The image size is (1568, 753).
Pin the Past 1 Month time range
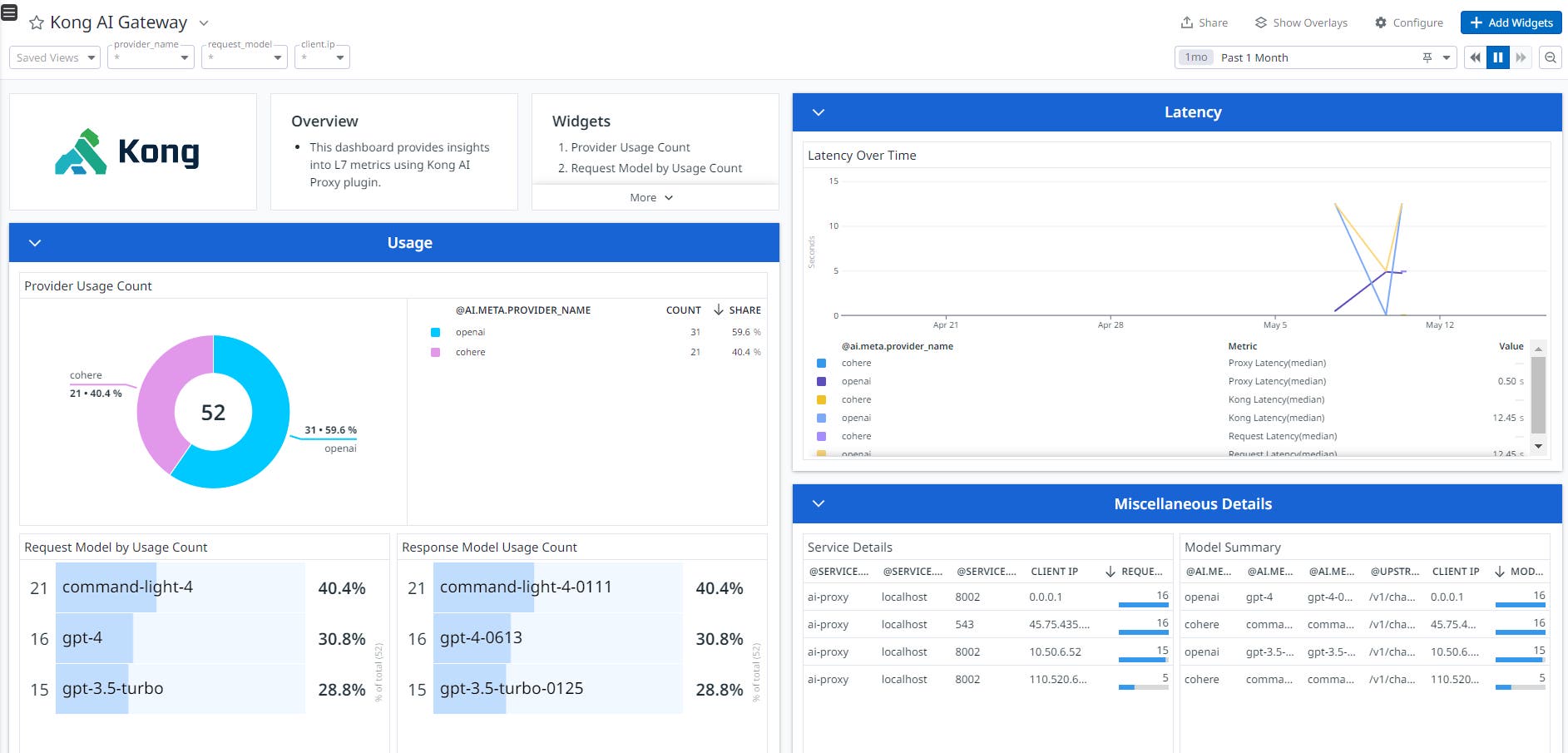(x=1426, y=57)
